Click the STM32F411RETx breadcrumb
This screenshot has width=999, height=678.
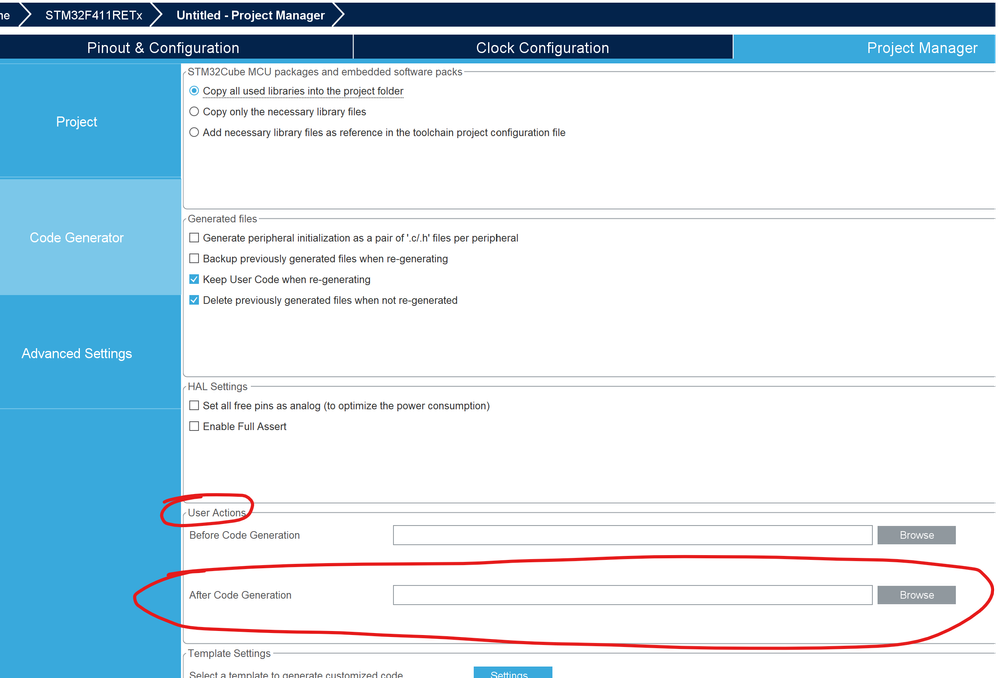[94, 15]
